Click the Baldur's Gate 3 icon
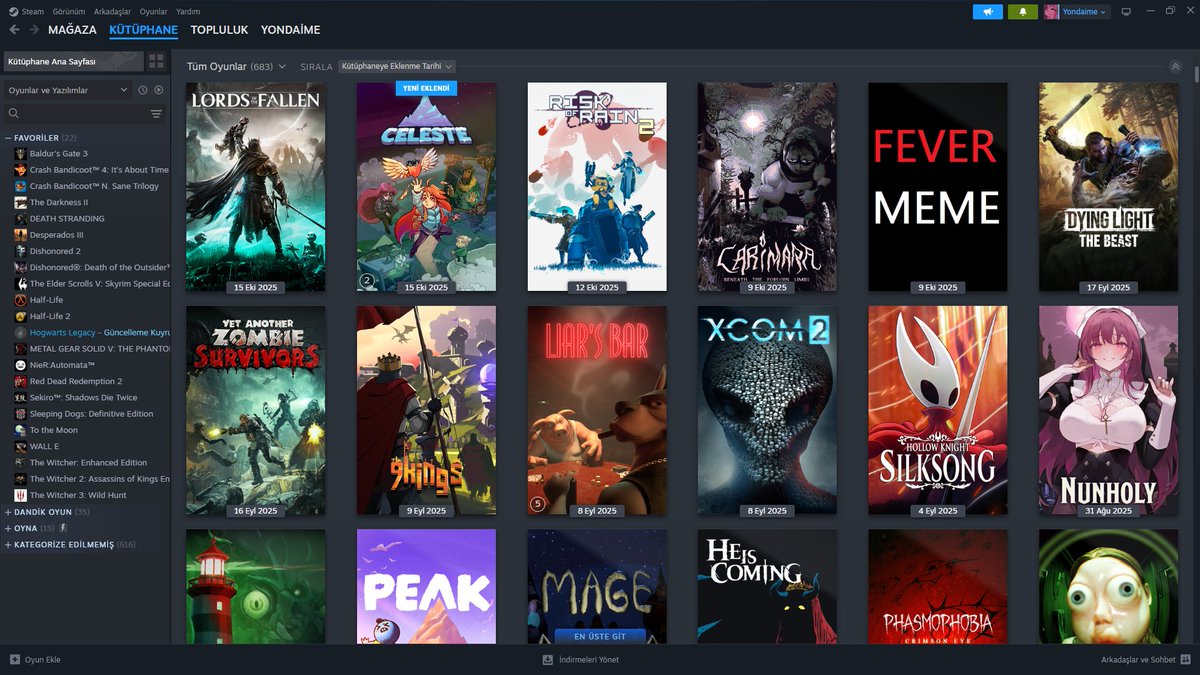1200x675 pixels. tap(21, 153)
